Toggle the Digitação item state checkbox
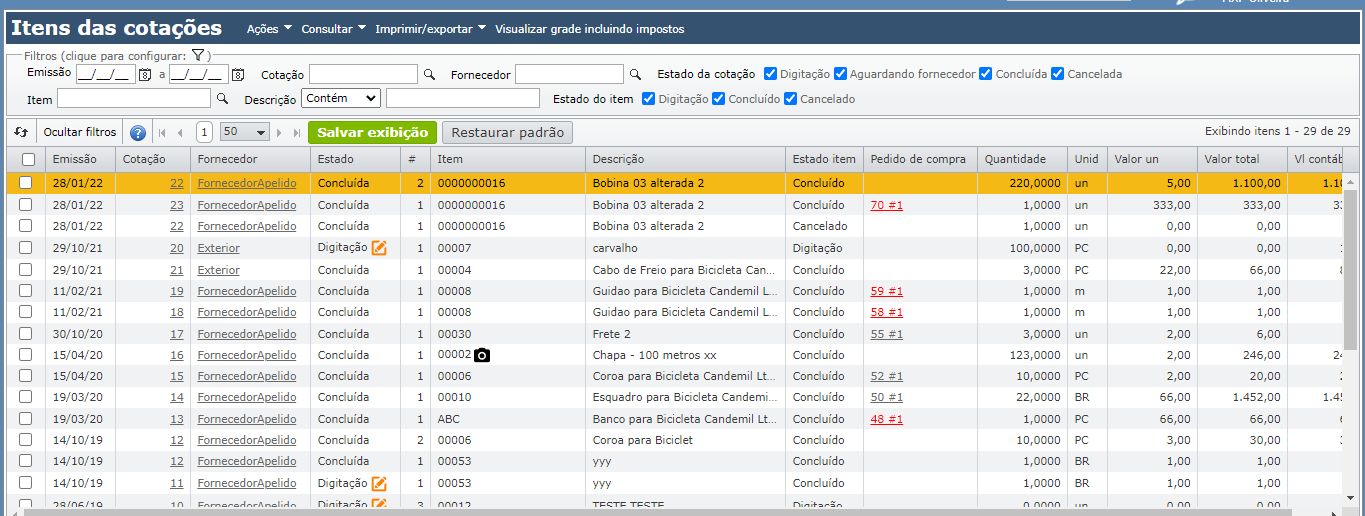1365x516 pixels. pos(648,99)
